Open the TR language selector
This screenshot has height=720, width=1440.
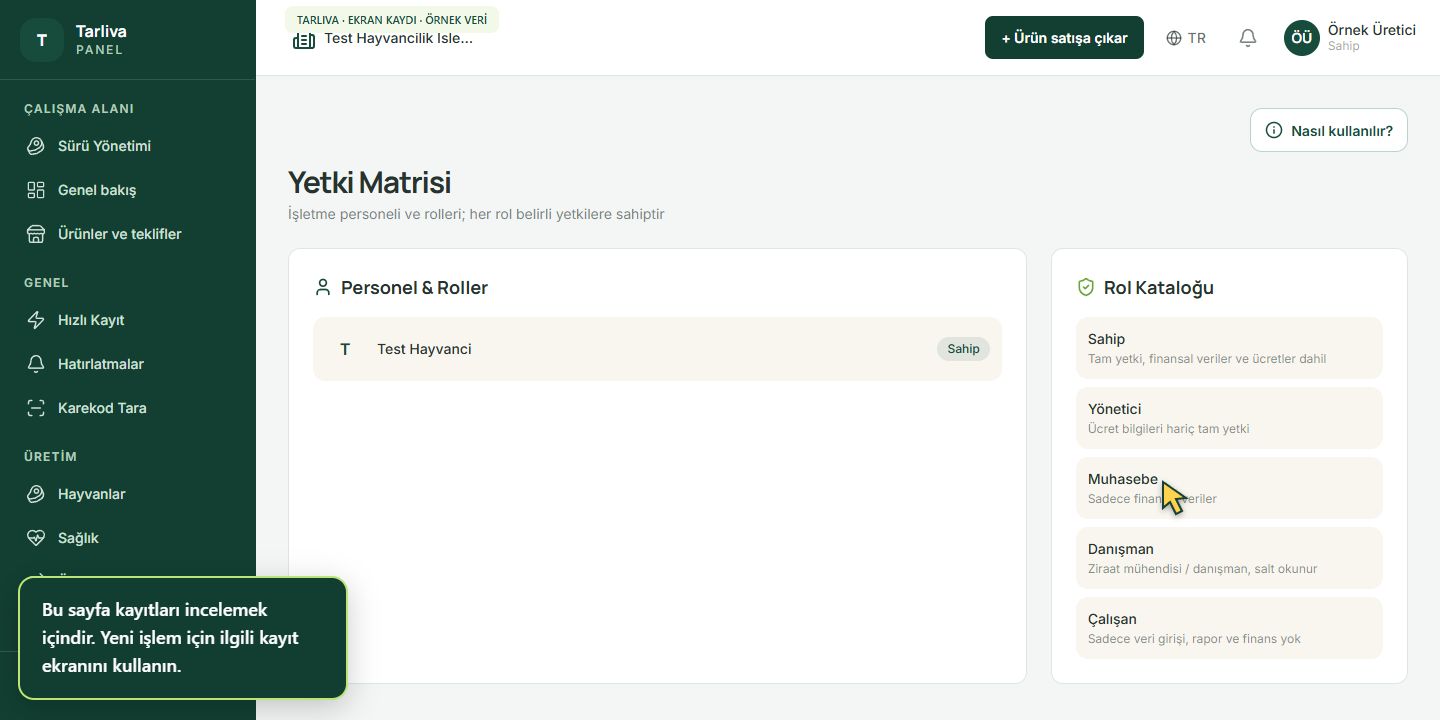click(x=1186, y=38)
